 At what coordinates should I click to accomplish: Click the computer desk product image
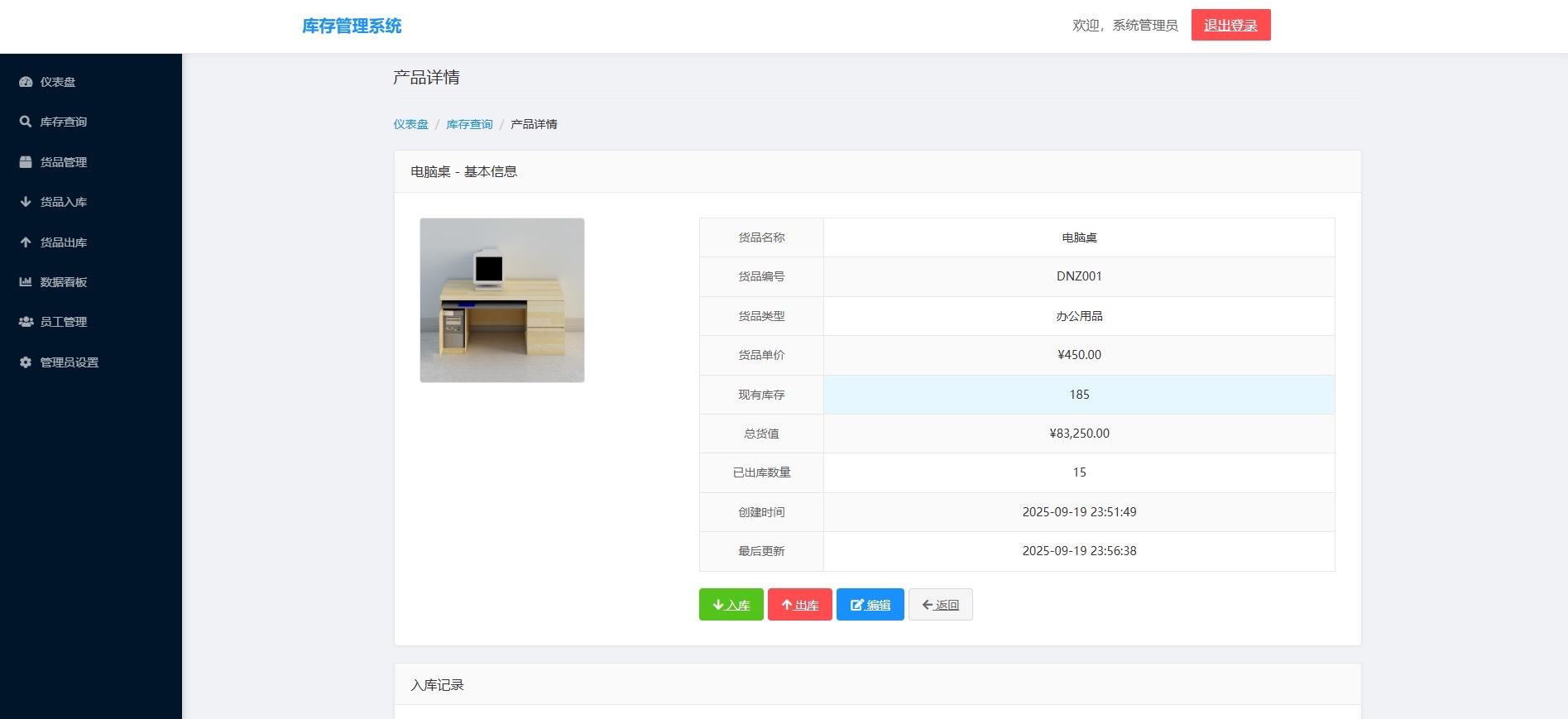[502, 300]
